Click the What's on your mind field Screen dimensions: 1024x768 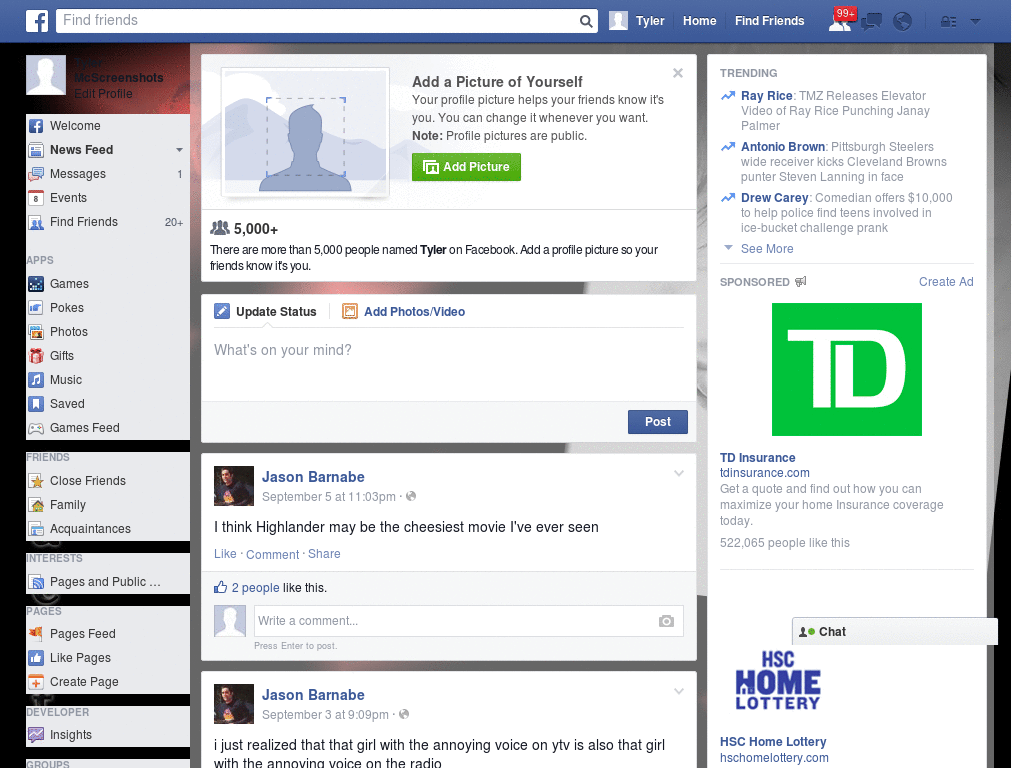pos(448,365)
